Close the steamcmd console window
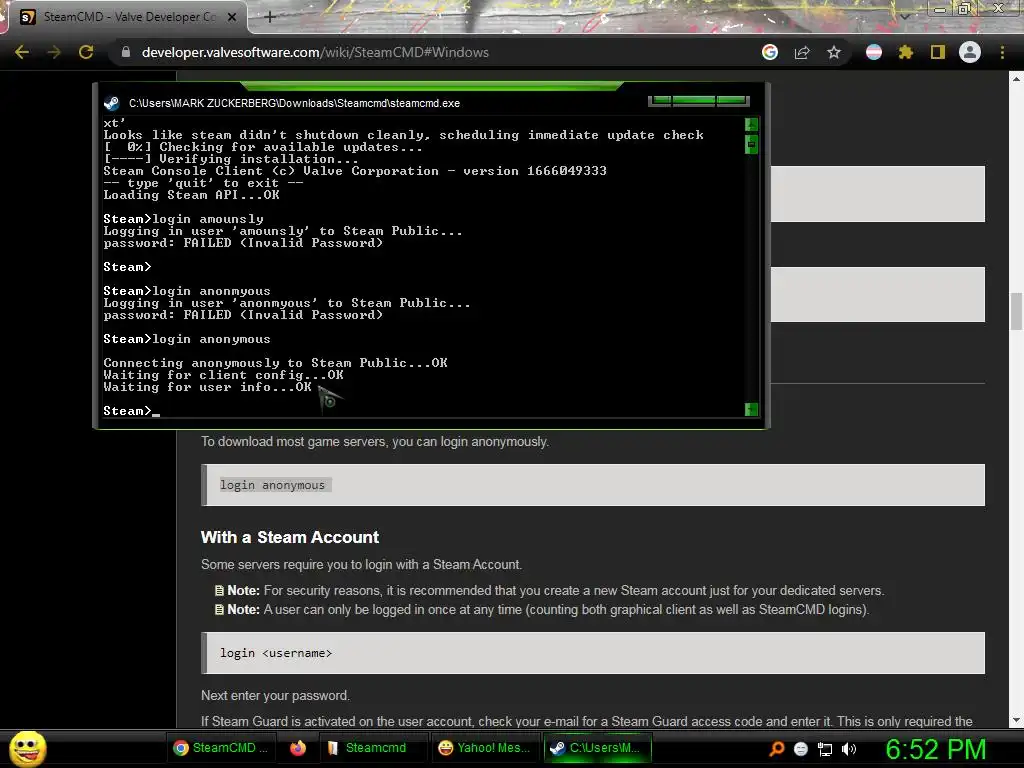The height and width of the screenshot is (768, 1024). click(732, 101)
